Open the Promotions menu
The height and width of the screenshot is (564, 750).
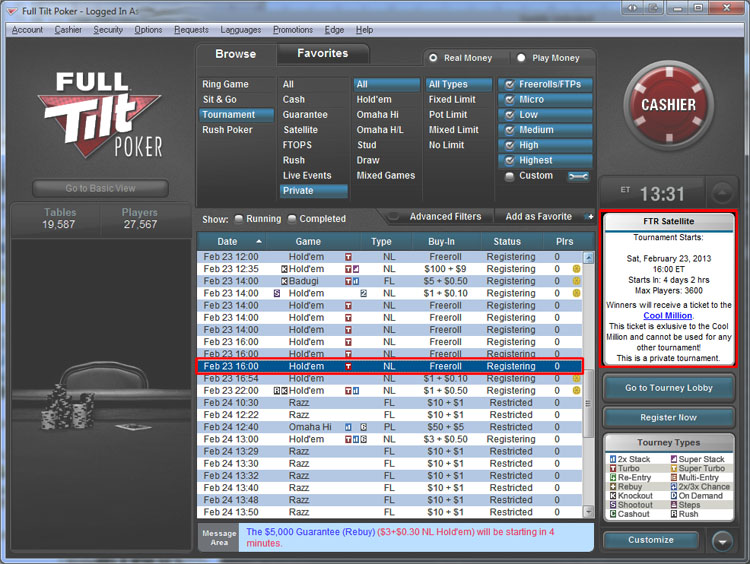(x=293, y=30)
